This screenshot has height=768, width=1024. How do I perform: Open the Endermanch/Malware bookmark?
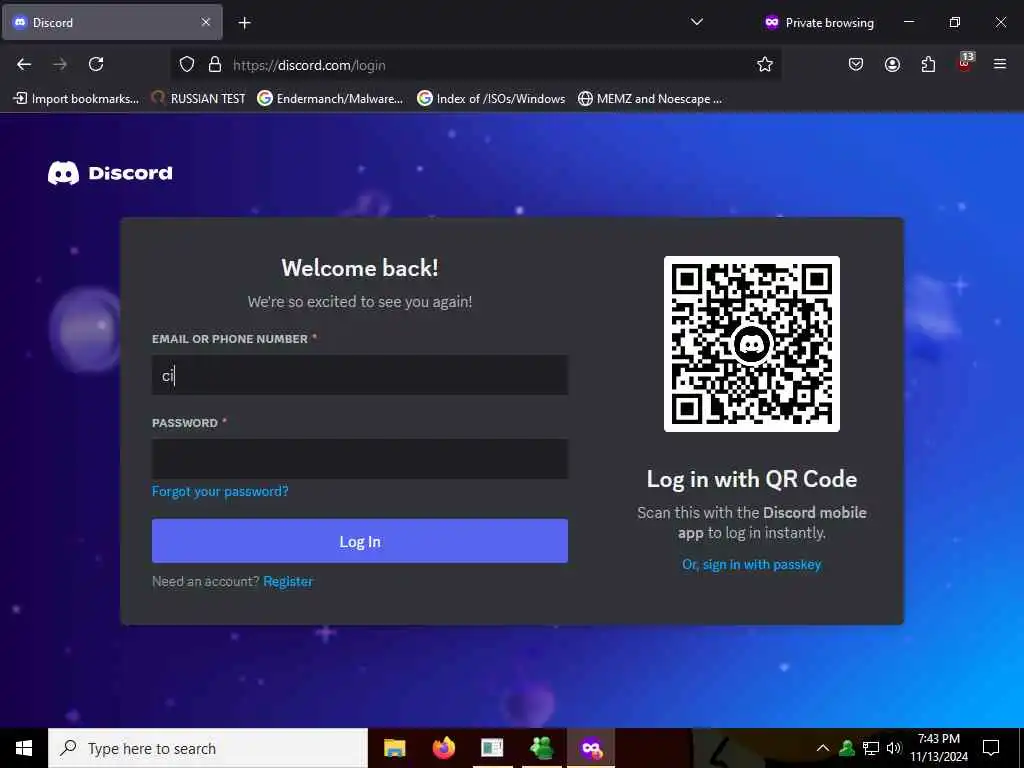point(330,99)
